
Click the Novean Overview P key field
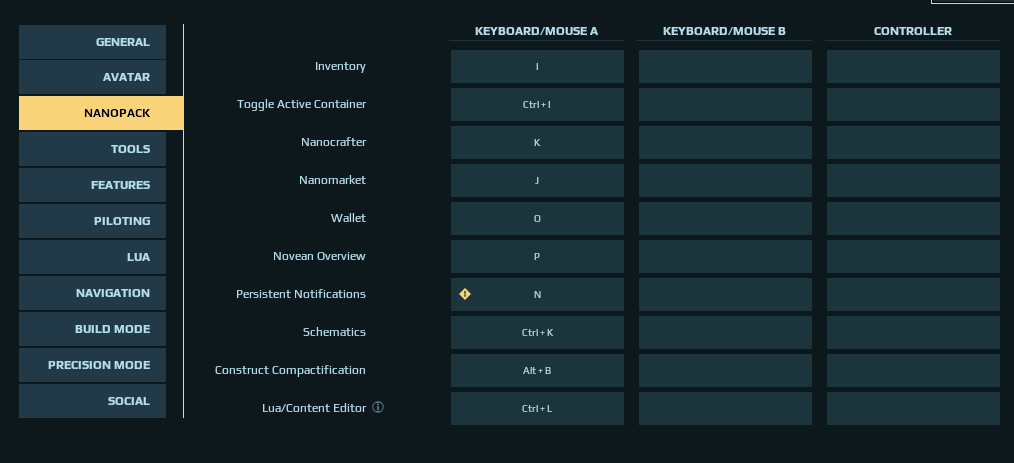click(537, 257)
